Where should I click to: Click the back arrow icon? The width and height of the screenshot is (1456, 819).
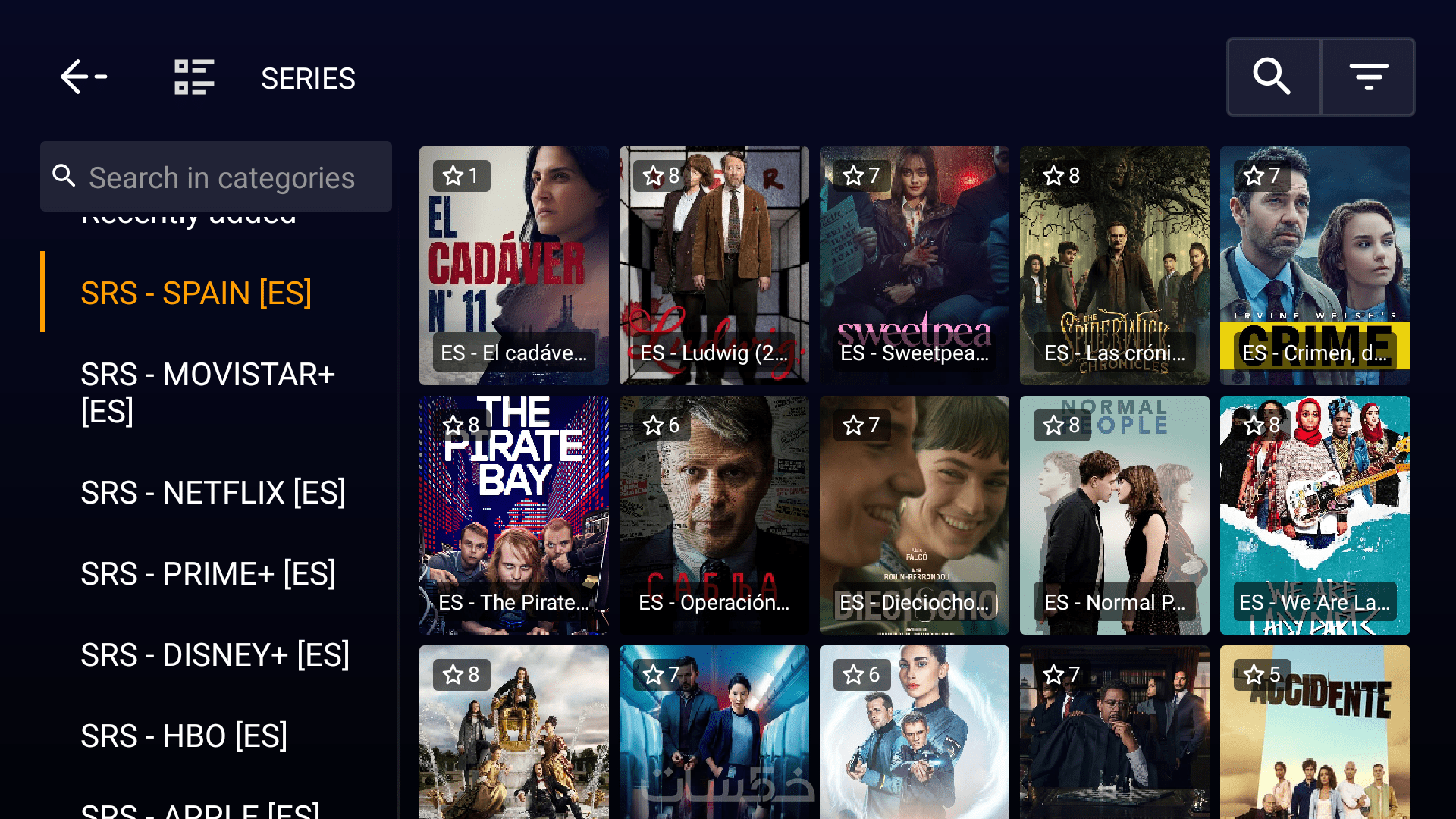pos(83,77)
